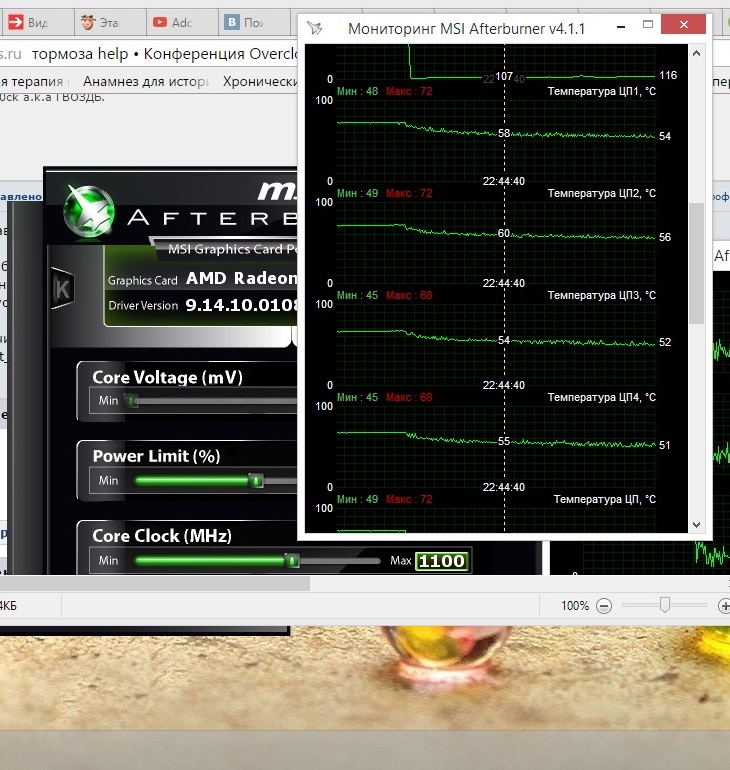Click the 'AMD Radeon' graphics card name

click(242, 278)
